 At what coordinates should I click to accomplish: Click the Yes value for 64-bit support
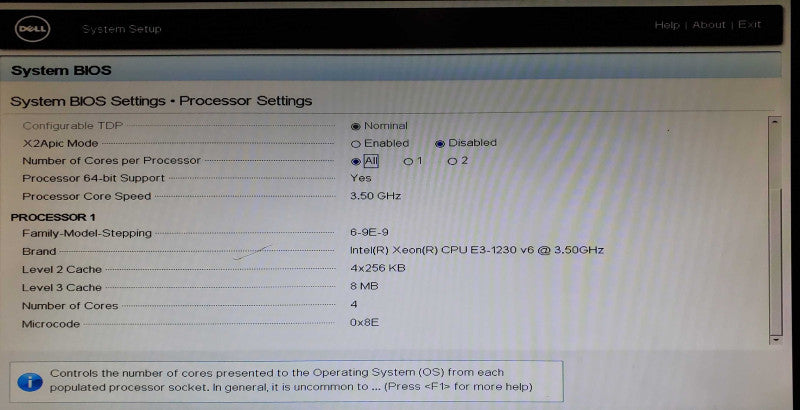[x=361, y=178]
